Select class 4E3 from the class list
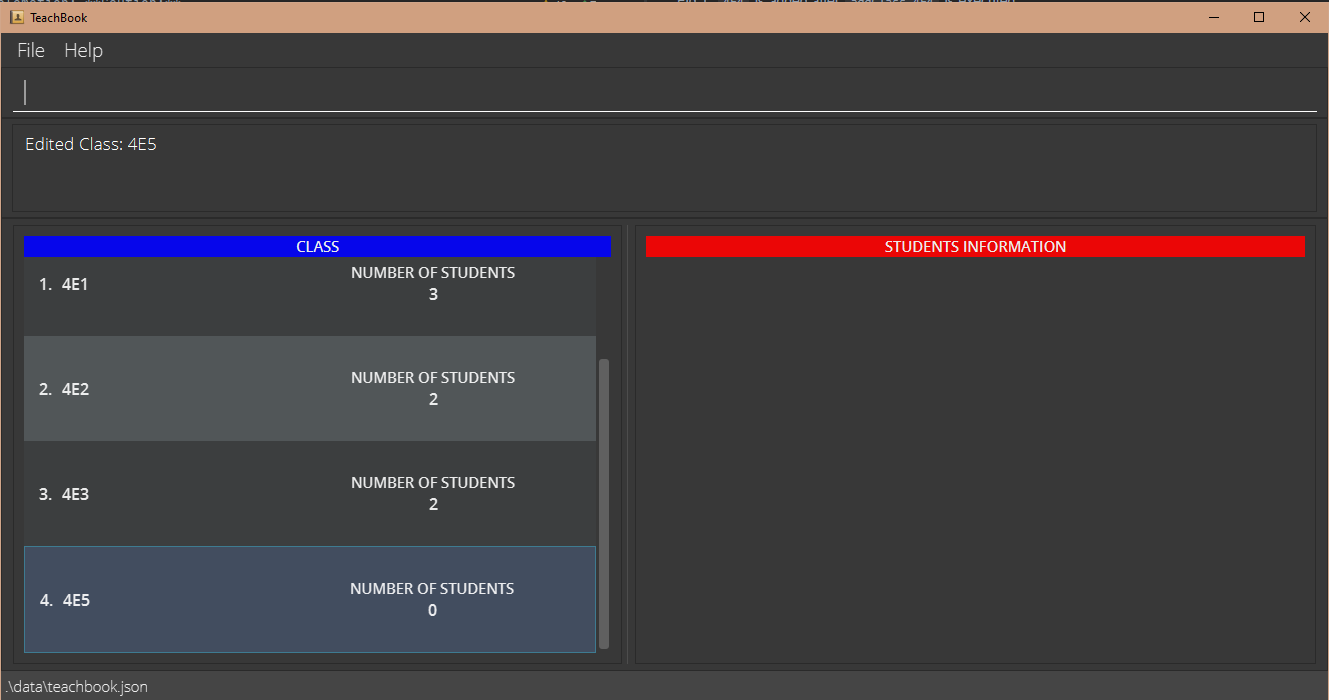This screenshot has height=700, width=1329. [200, 494]
